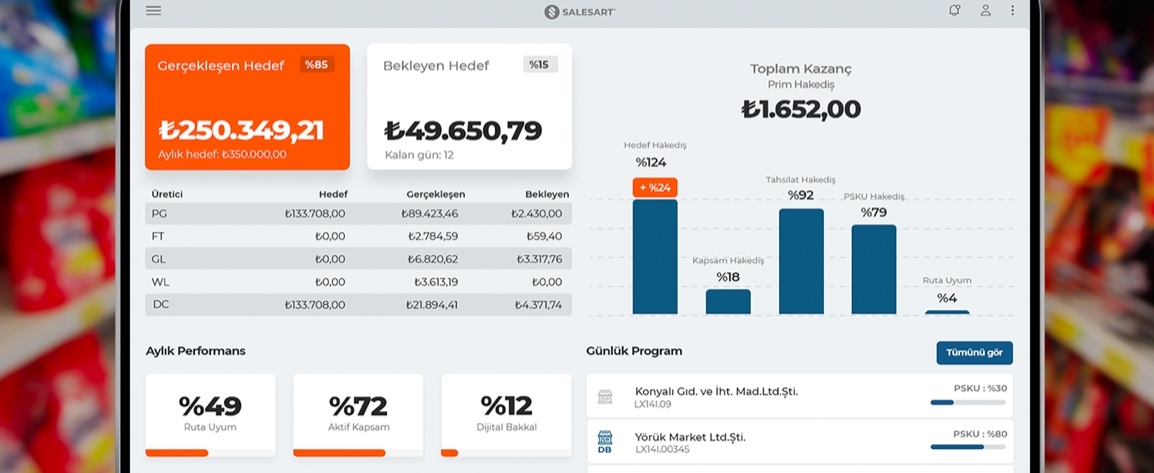1154x473 pixels.
Task: Select the Bekleyen Hedef card
Action: (x=469, y=107)
